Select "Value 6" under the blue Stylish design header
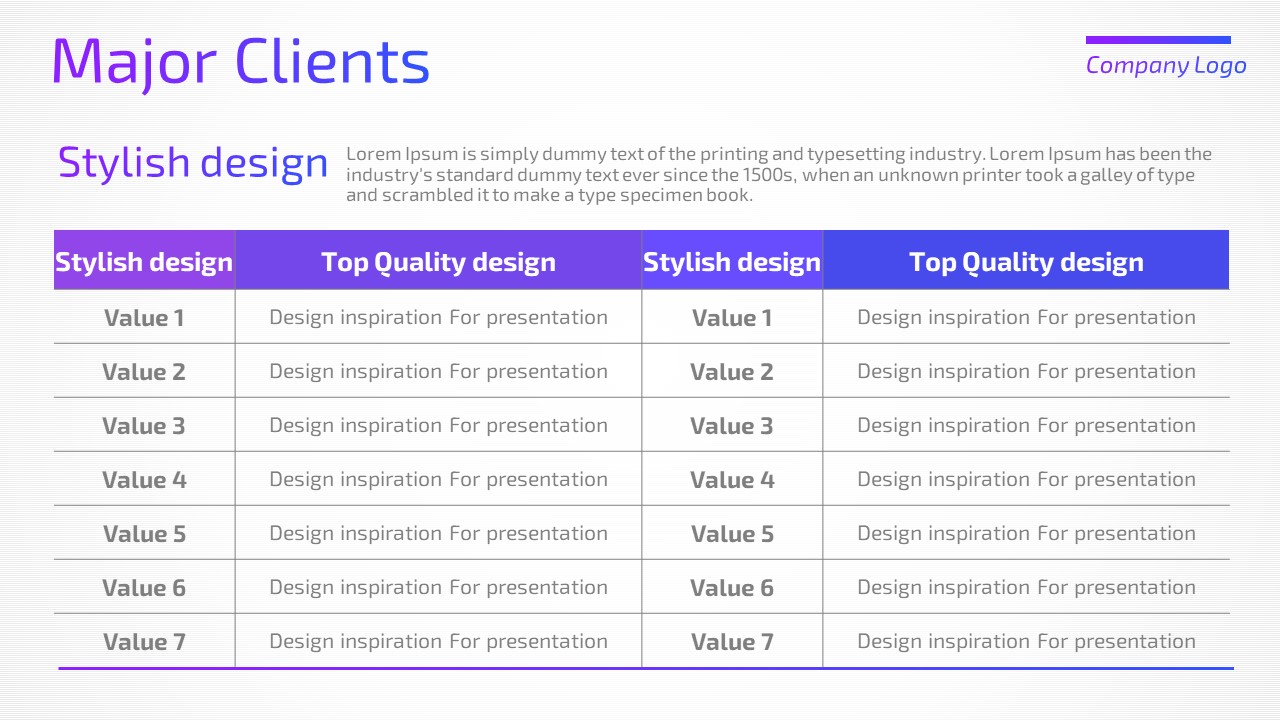 732,588
